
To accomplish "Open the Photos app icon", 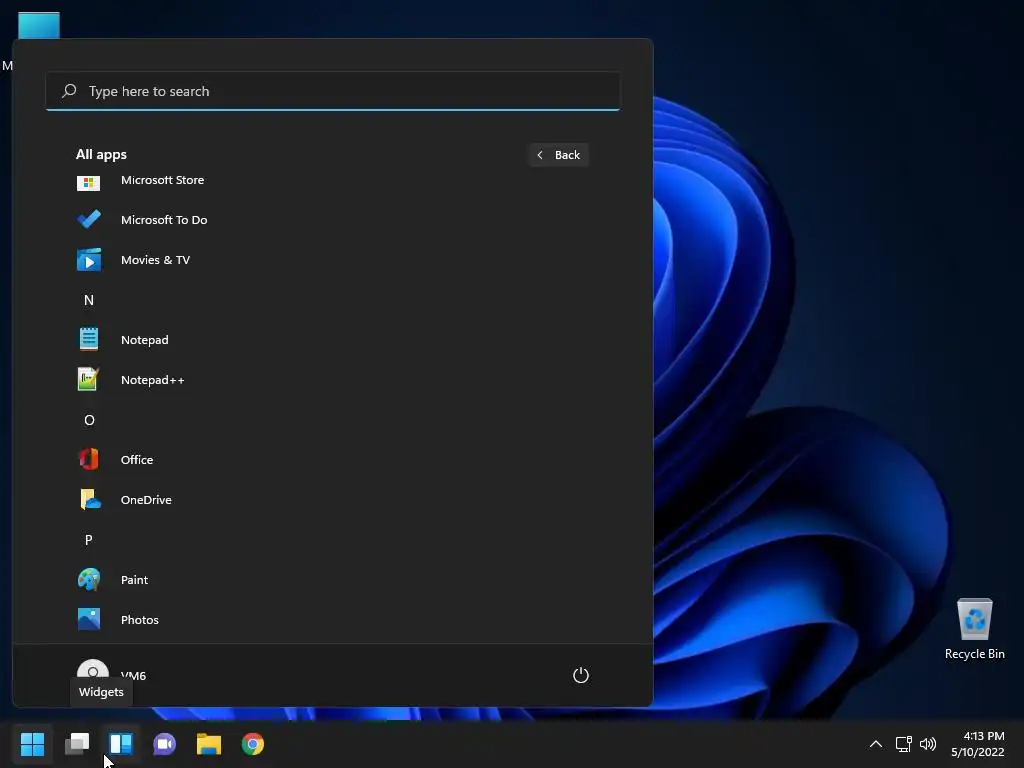I will pos(89,619).
